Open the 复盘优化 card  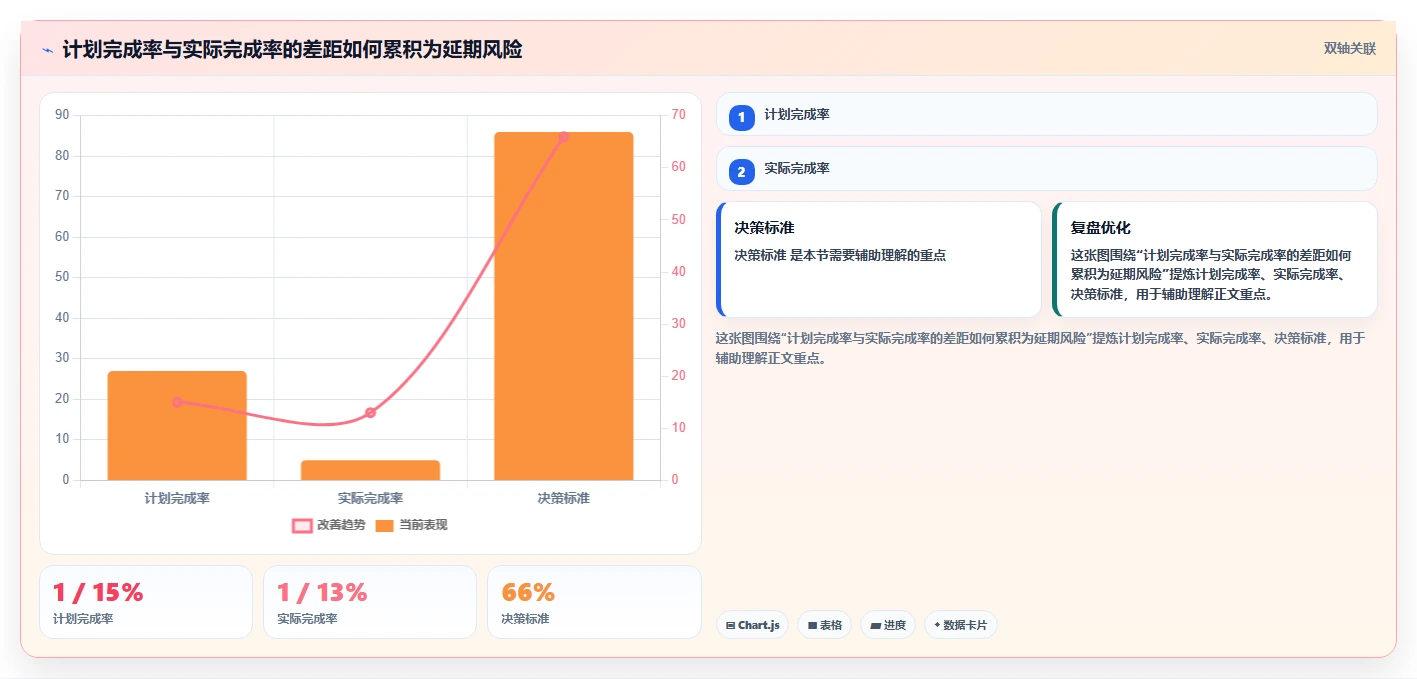tap(1215, 260)
